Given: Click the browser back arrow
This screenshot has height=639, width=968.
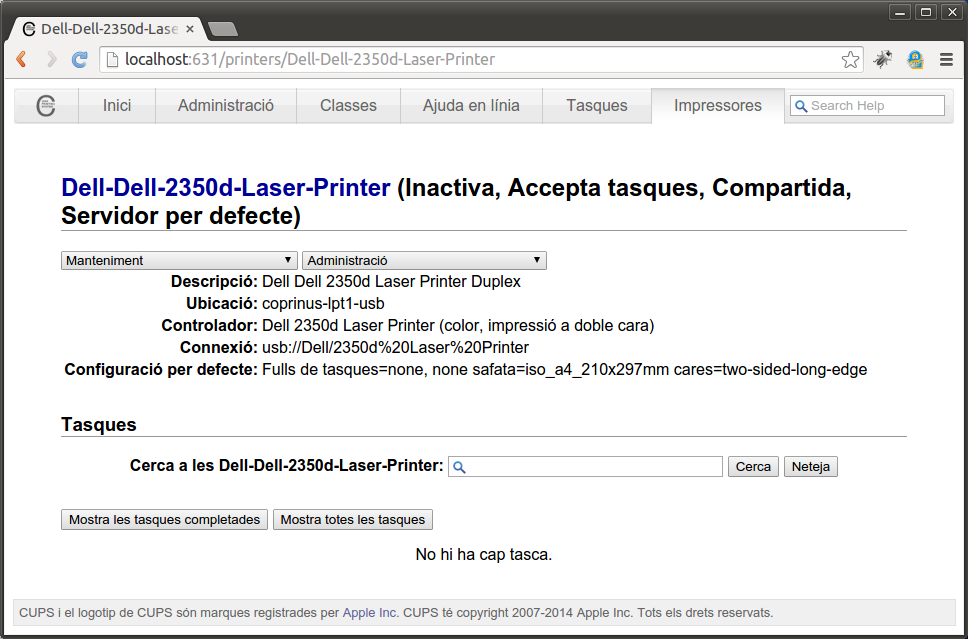Looking at the screenshot, I should (x=21, y=60).
